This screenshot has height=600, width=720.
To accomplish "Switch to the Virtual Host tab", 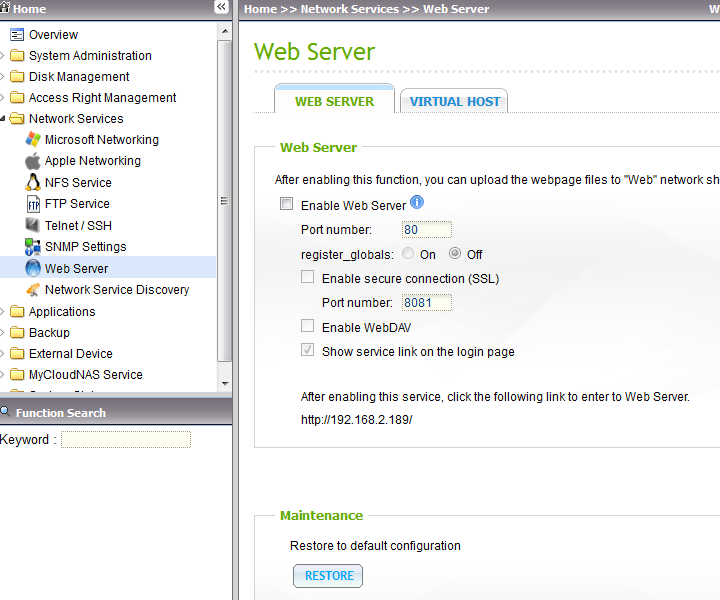I will tap(454, 101).
